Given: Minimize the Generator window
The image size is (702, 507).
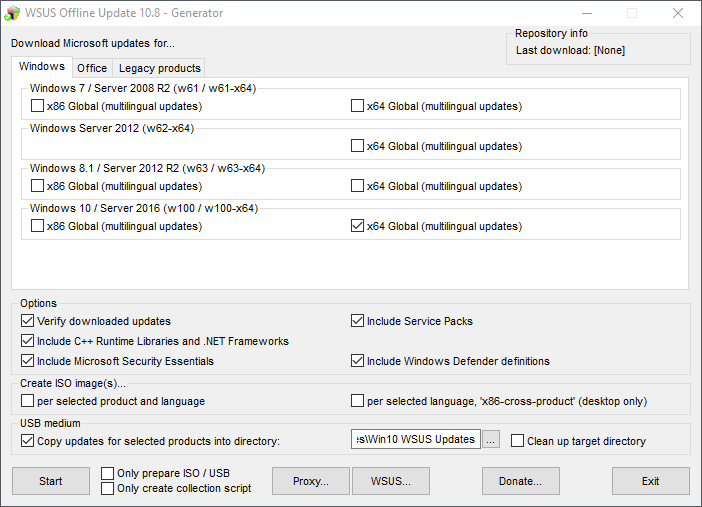Looking at the screenshot, I should tap(587, 13).
